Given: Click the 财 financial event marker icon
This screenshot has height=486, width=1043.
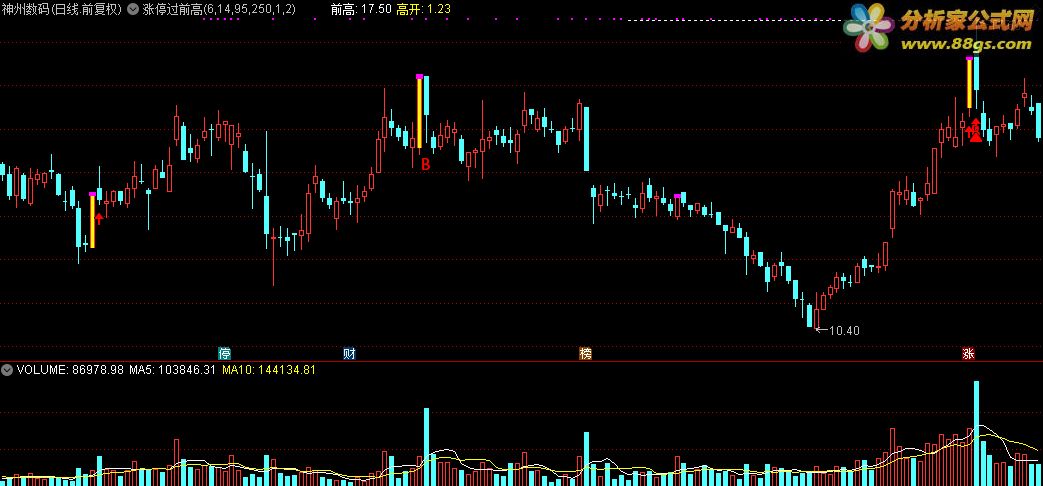Looking at the screenshot, I should click(349, 353).
